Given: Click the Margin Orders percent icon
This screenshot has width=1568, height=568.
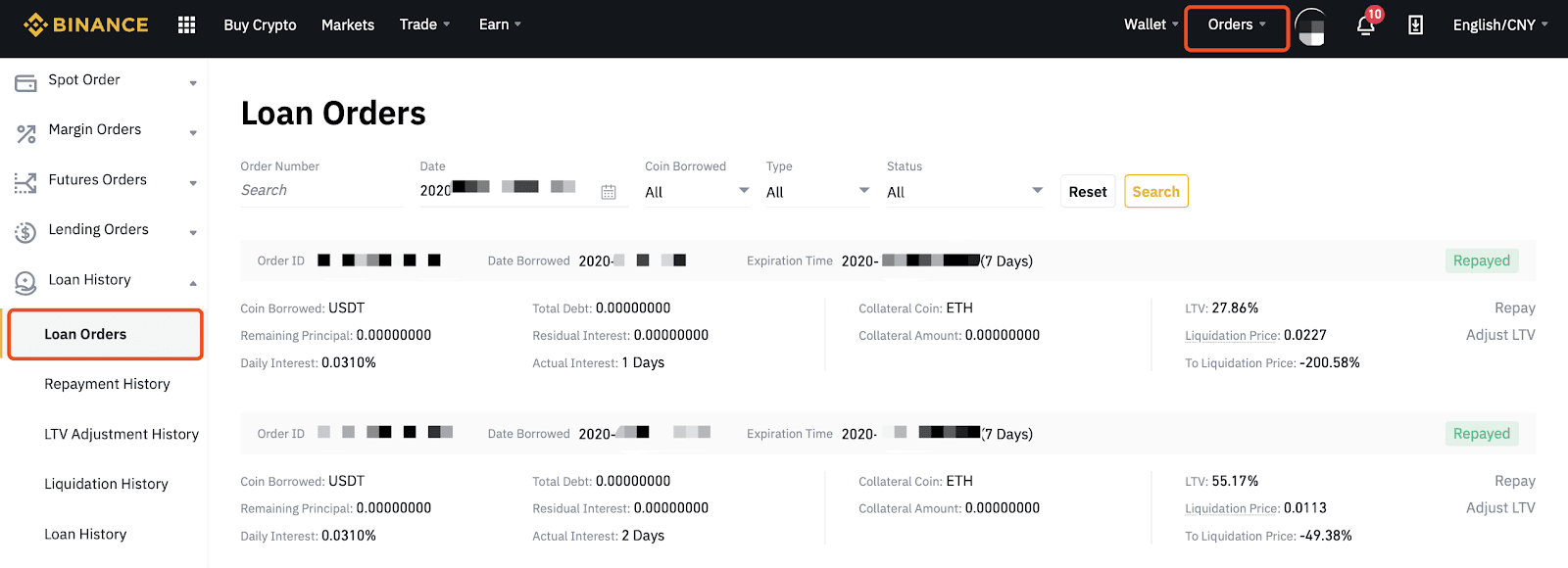Looking at the screenshot, I should coord(26,134).
